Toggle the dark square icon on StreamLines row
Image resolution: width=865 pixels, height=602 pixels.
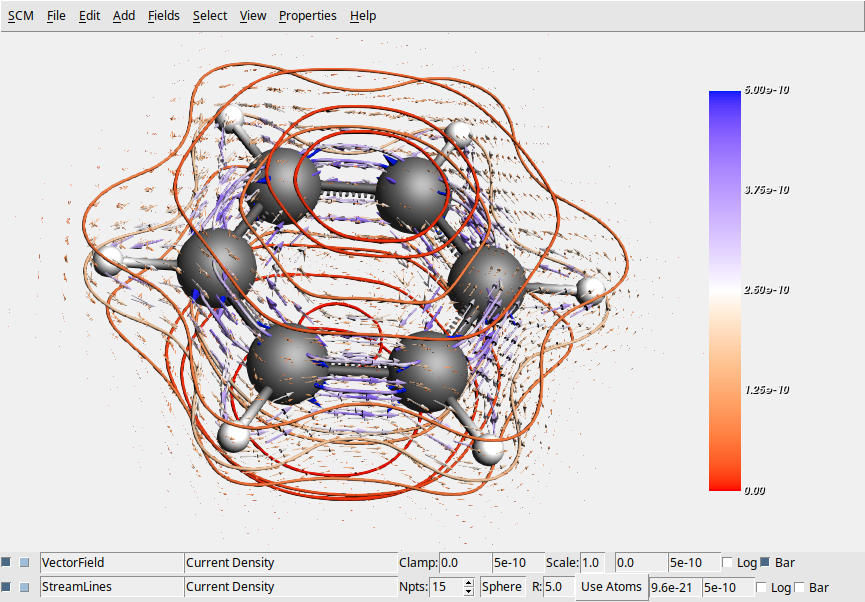[x=6, y=587]
